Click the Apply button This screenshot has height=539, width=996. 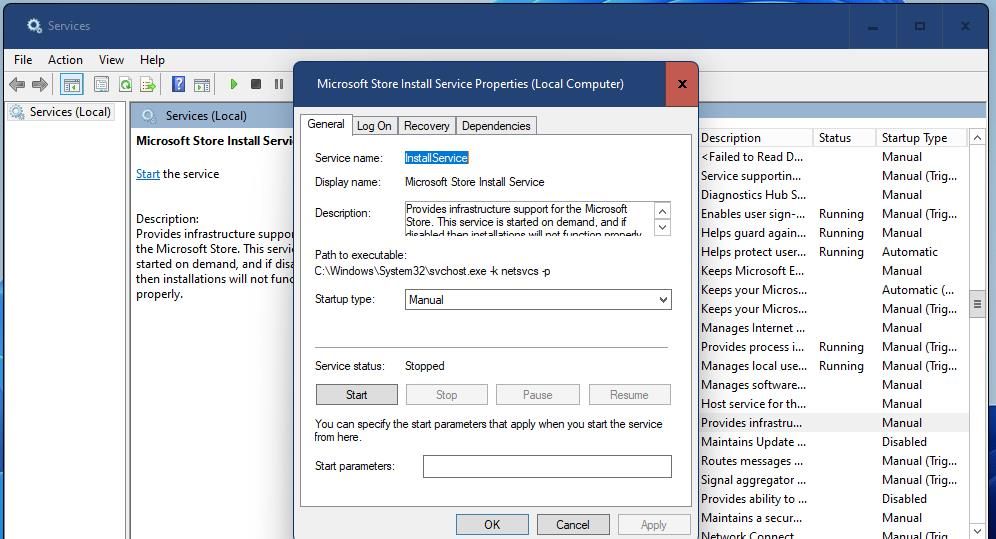pos(654,525)
